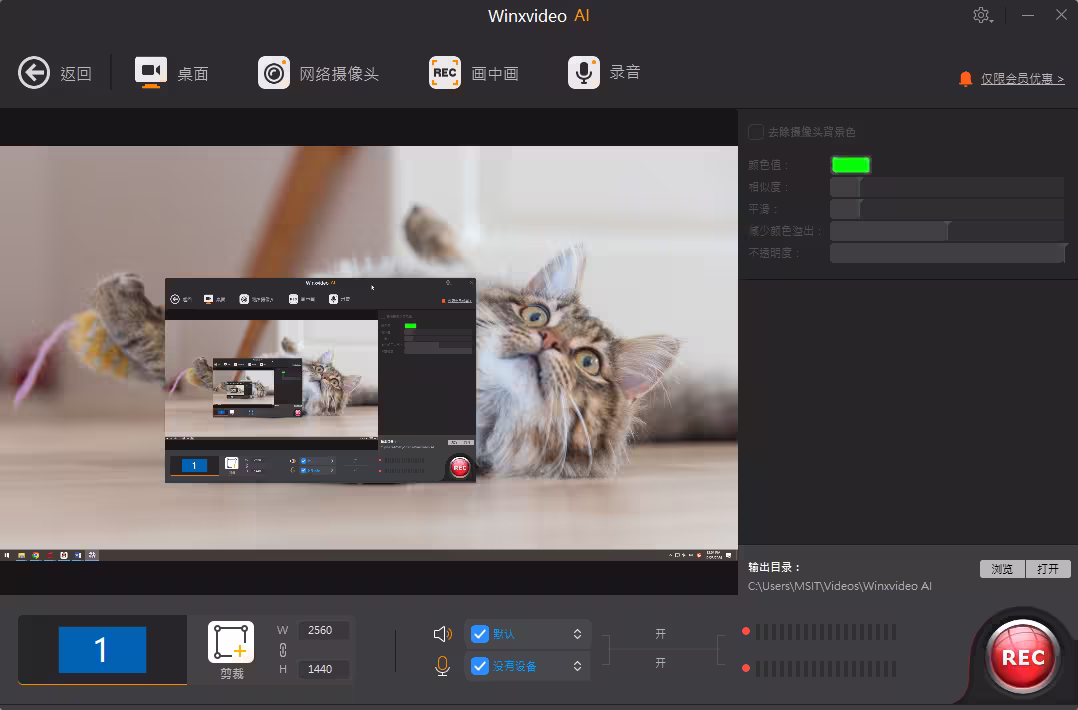Image resolution: width=1078 pixels, height=710 pixels.
Task: Click the back arrow icon
Action: [x=34, y=73]
